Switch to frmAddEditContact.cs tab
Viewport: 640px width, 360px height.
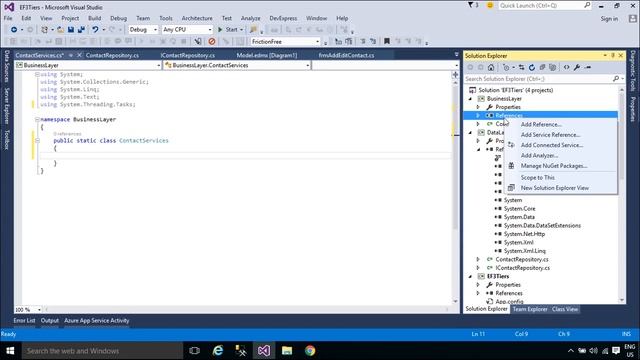[346, 55]
